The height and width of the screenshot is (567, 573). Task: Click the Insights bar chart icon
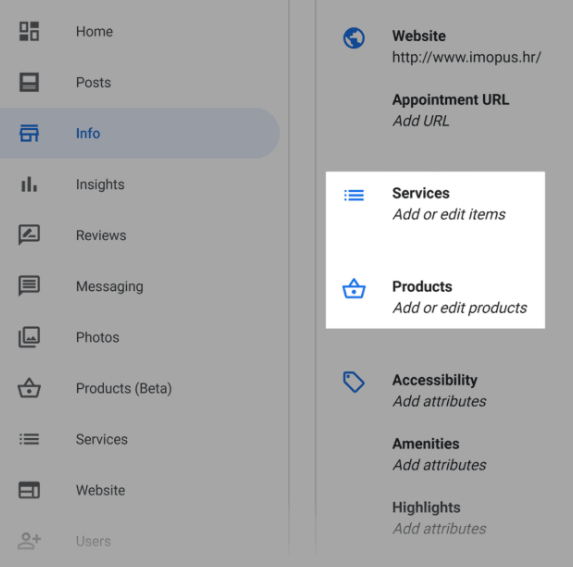pyautogui.click(x=29, y=184)
